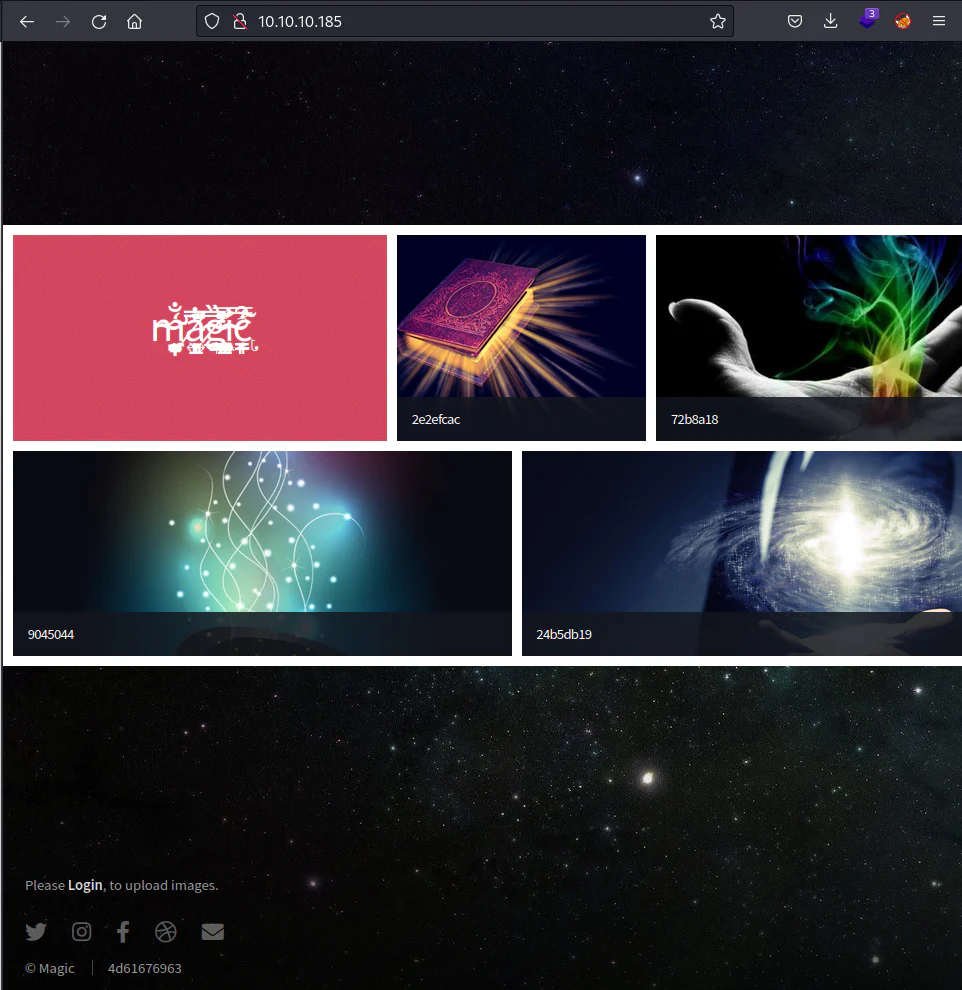Click the caption text 9045044
The image size is (962, 990).
(50, 635)
